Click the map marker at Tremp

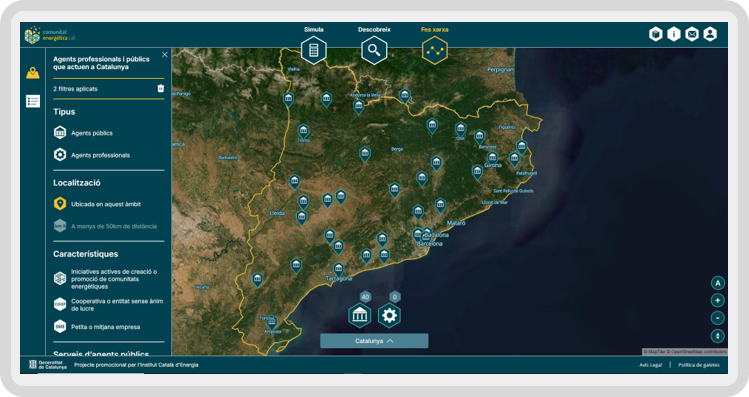303,131
